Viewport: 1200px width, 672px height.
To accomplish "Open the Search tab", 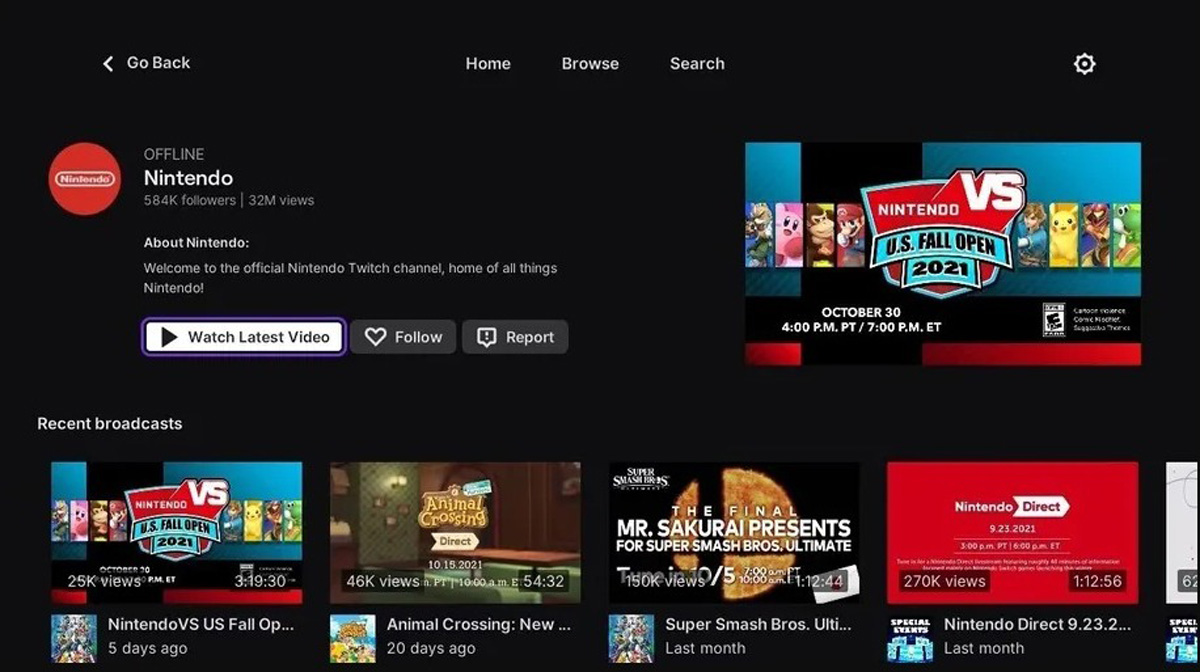I will [697, 64].
